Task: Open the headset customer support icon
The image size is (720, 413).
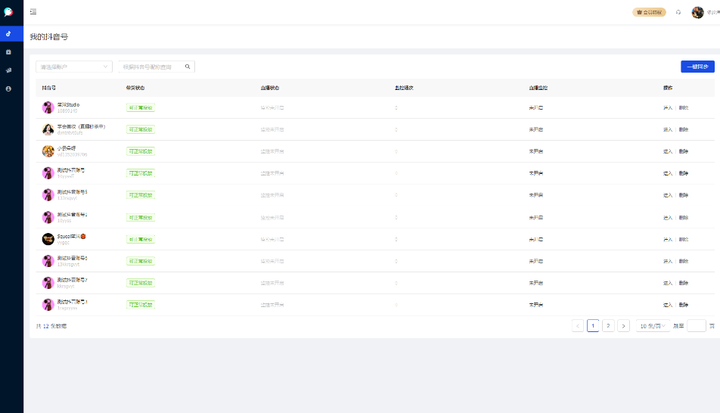Action: 678,12
